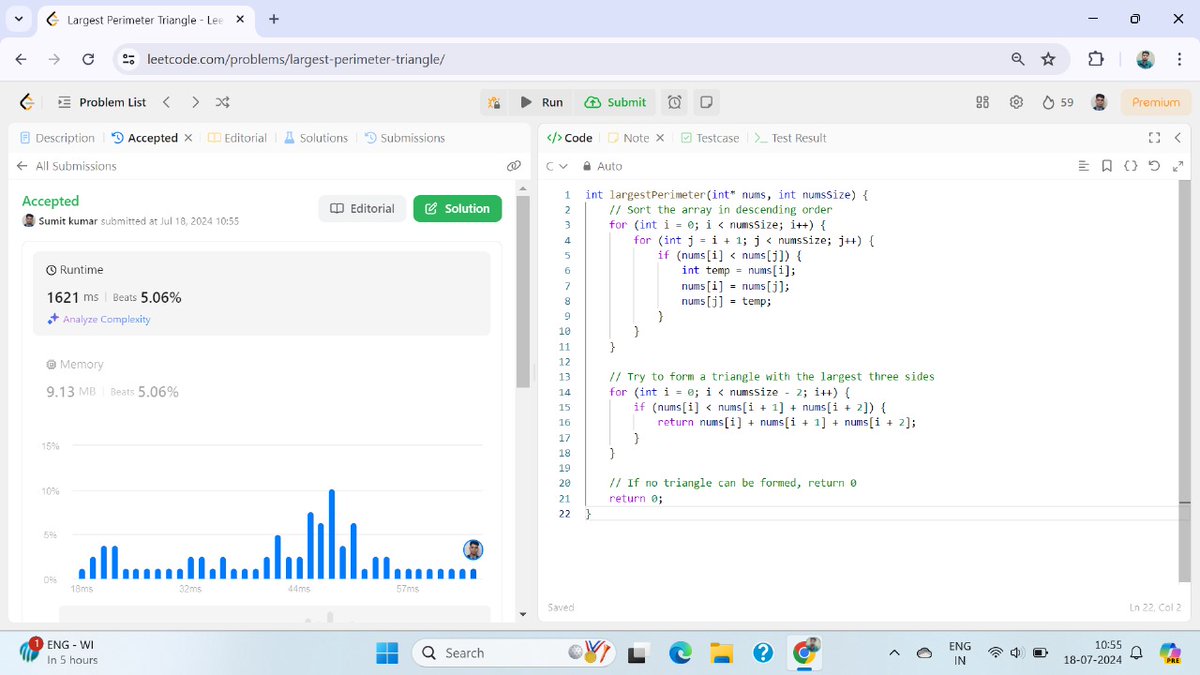This screenshot has width=1200, height=675.
Task: Close the Note tab
Action: 660,138
